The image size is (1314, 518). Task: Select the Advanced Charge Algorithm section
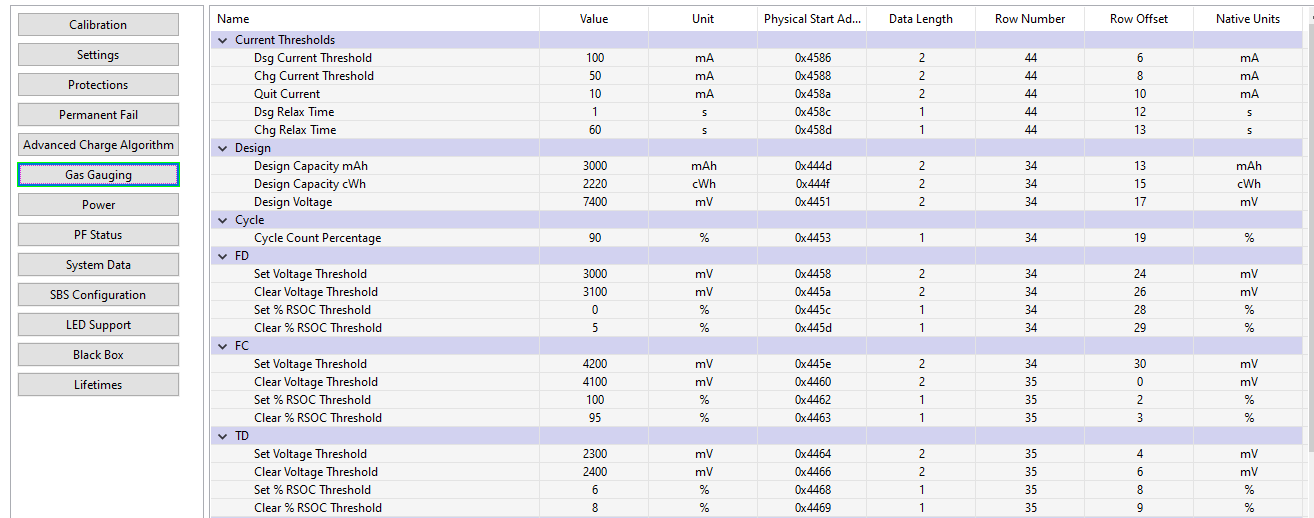click(98, 145)
